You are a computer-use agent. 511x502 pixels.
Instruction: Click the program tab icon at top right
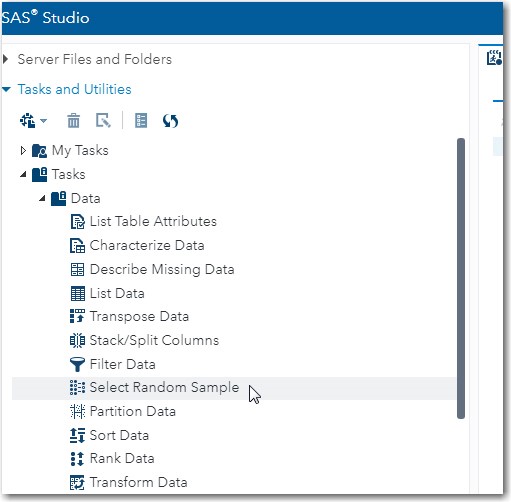pos(494,58)
